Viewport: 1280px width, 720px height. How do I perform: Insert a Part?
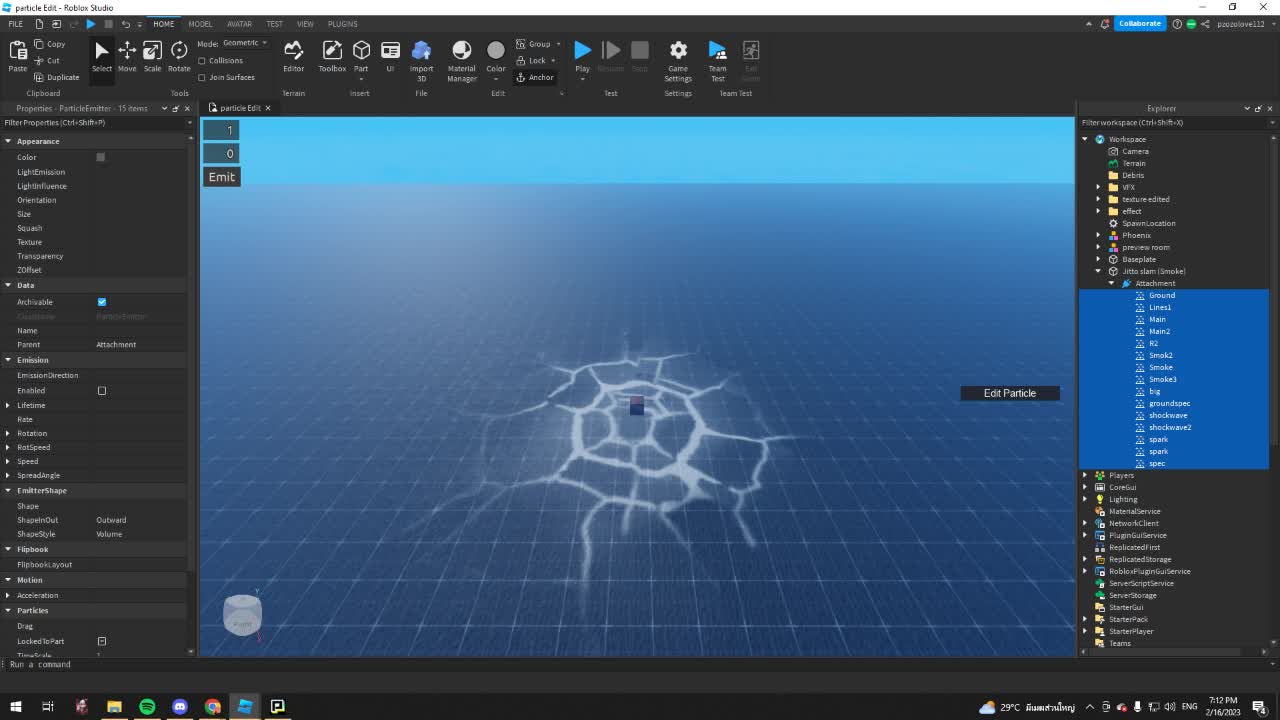[361, 56]
